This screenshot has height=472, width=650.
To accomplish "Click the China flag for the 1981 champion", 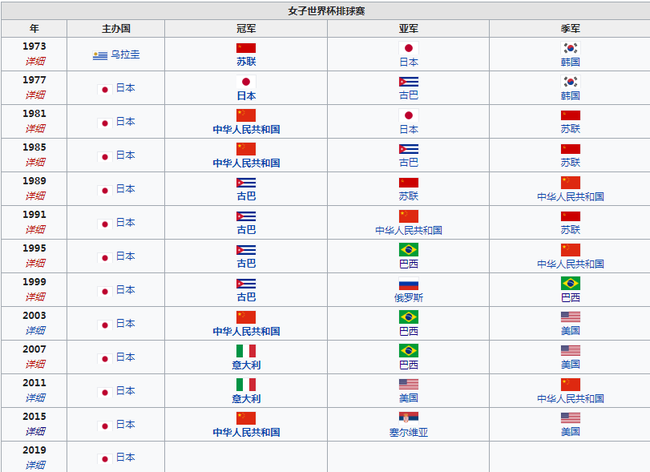I will tap(246, 115).
